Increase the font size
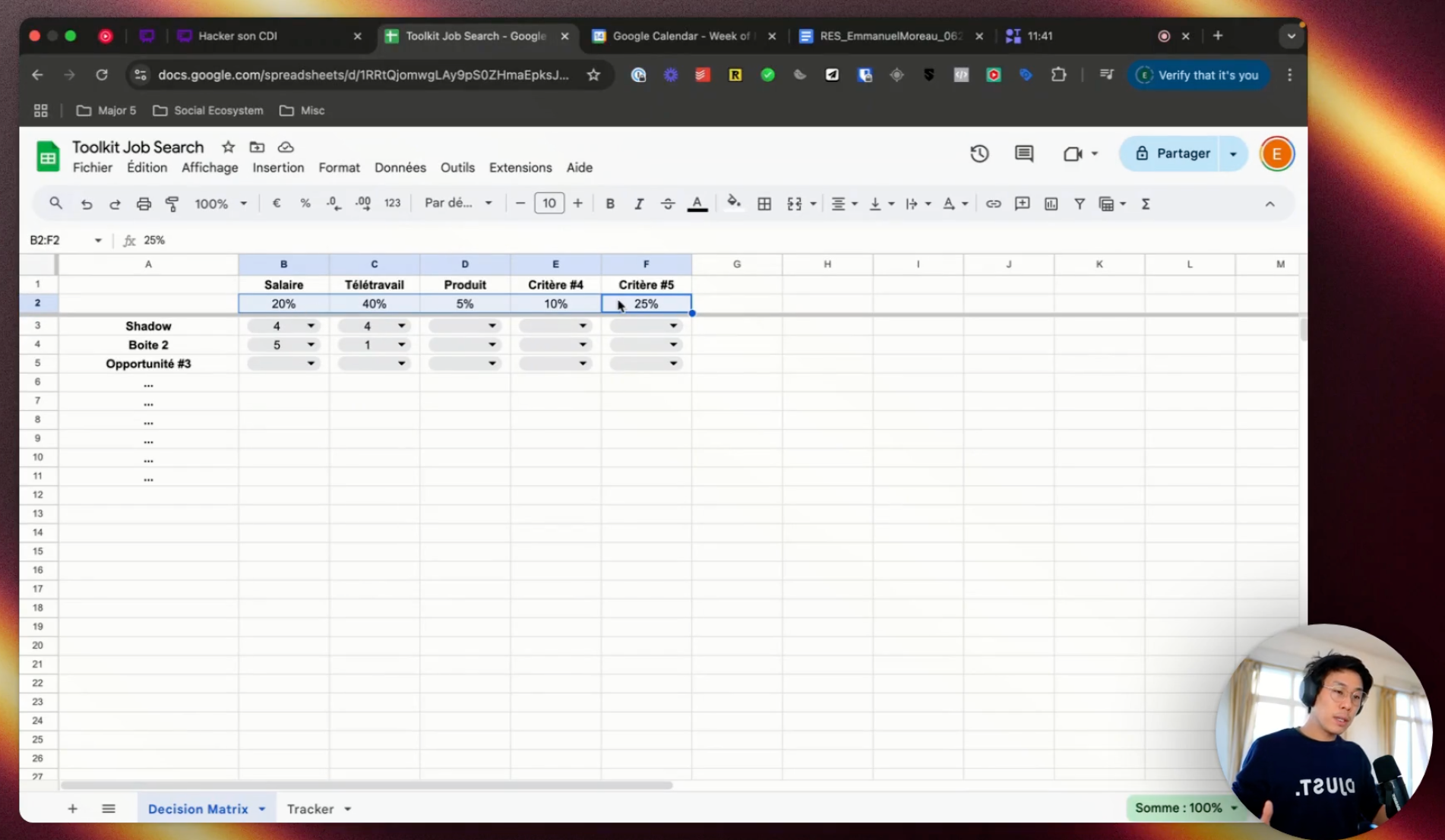Viewport: 1445px width, 840px height. point(578,204)
